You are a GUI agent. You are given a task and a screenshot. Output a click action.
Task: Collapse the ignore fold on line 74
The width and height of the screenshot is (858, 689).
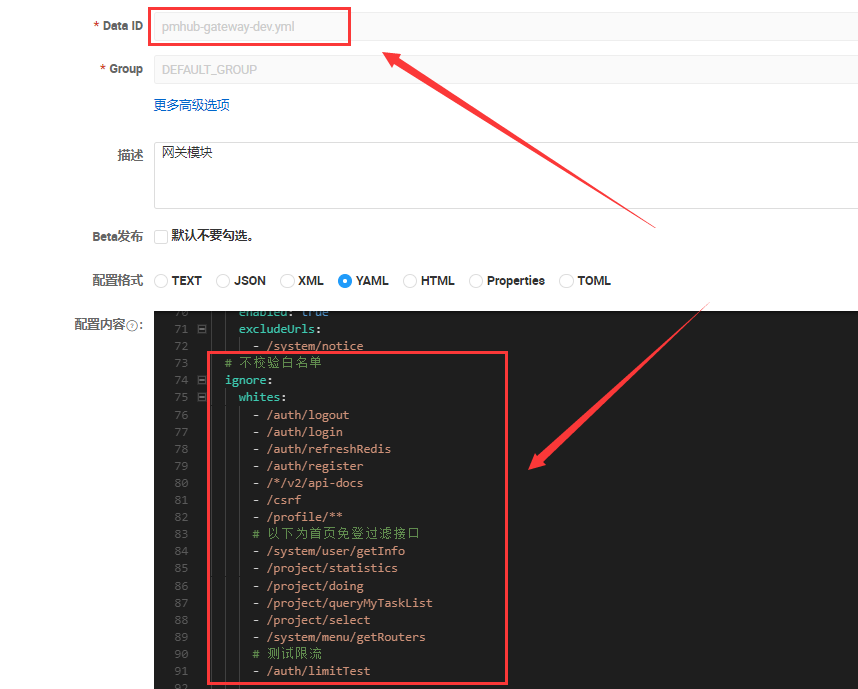[x=202, y=380]
